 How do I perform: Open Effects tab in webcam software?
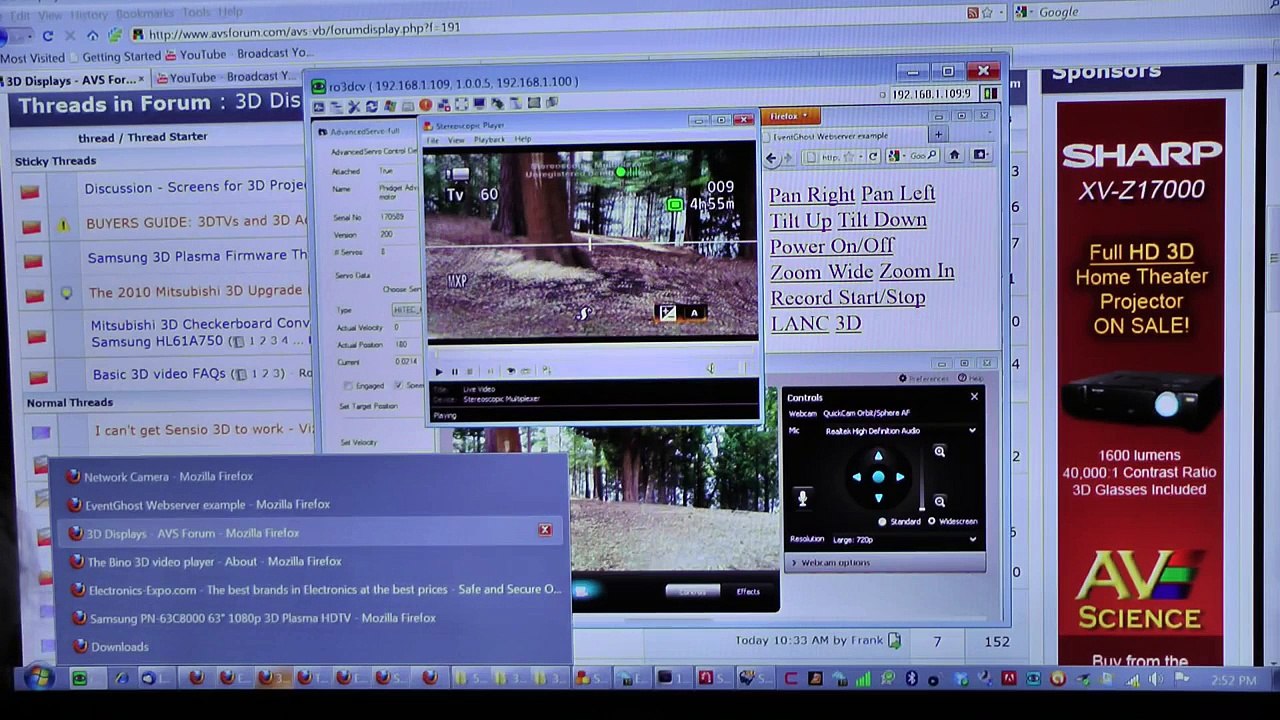(748, 592)
